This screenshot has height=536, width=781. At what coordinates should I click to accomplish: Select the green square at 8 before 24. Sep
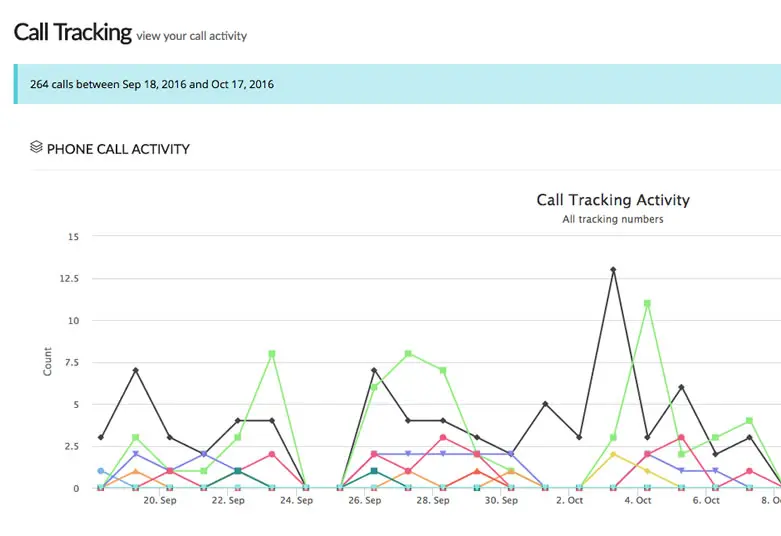271,354
